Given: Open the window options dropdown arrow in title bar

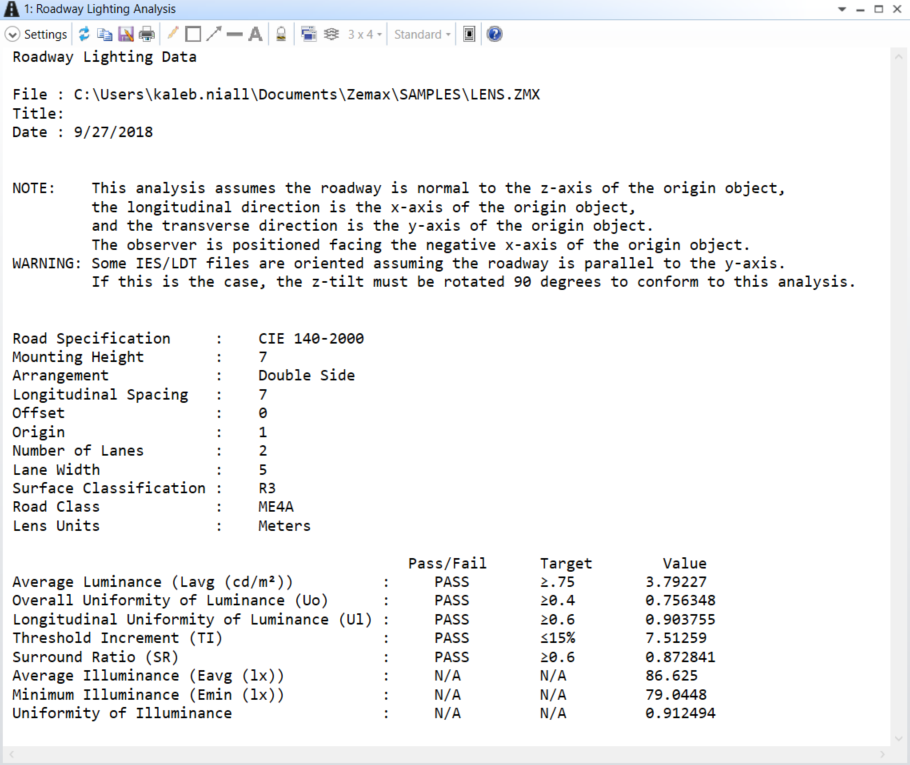Looking at the screenshot, I should [x=842, y=9].
